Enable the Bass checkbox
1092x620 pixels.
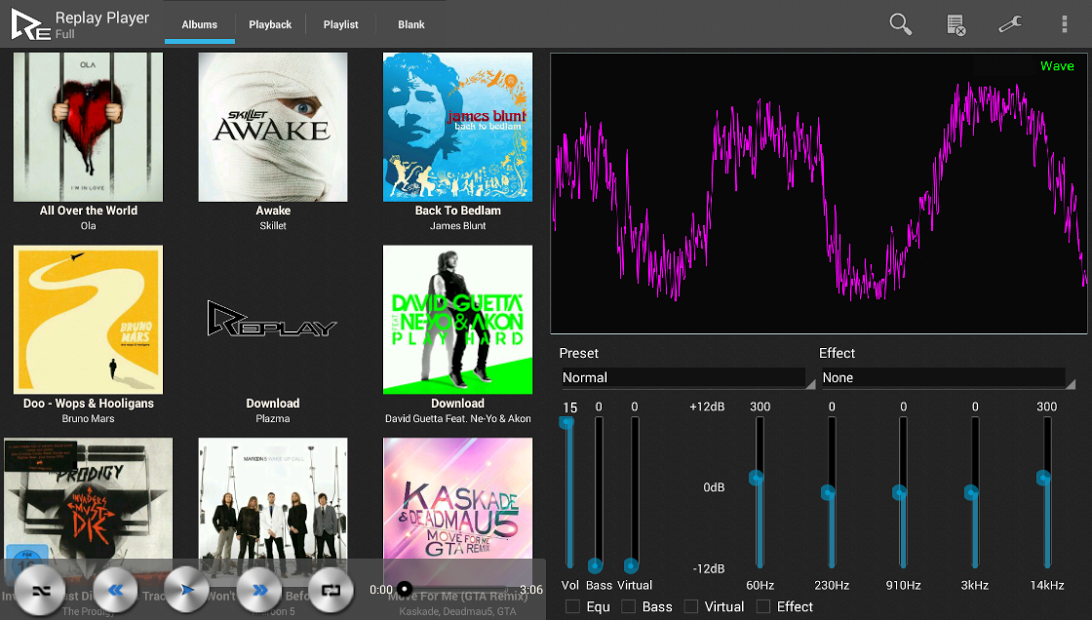(x=628, y=607)
